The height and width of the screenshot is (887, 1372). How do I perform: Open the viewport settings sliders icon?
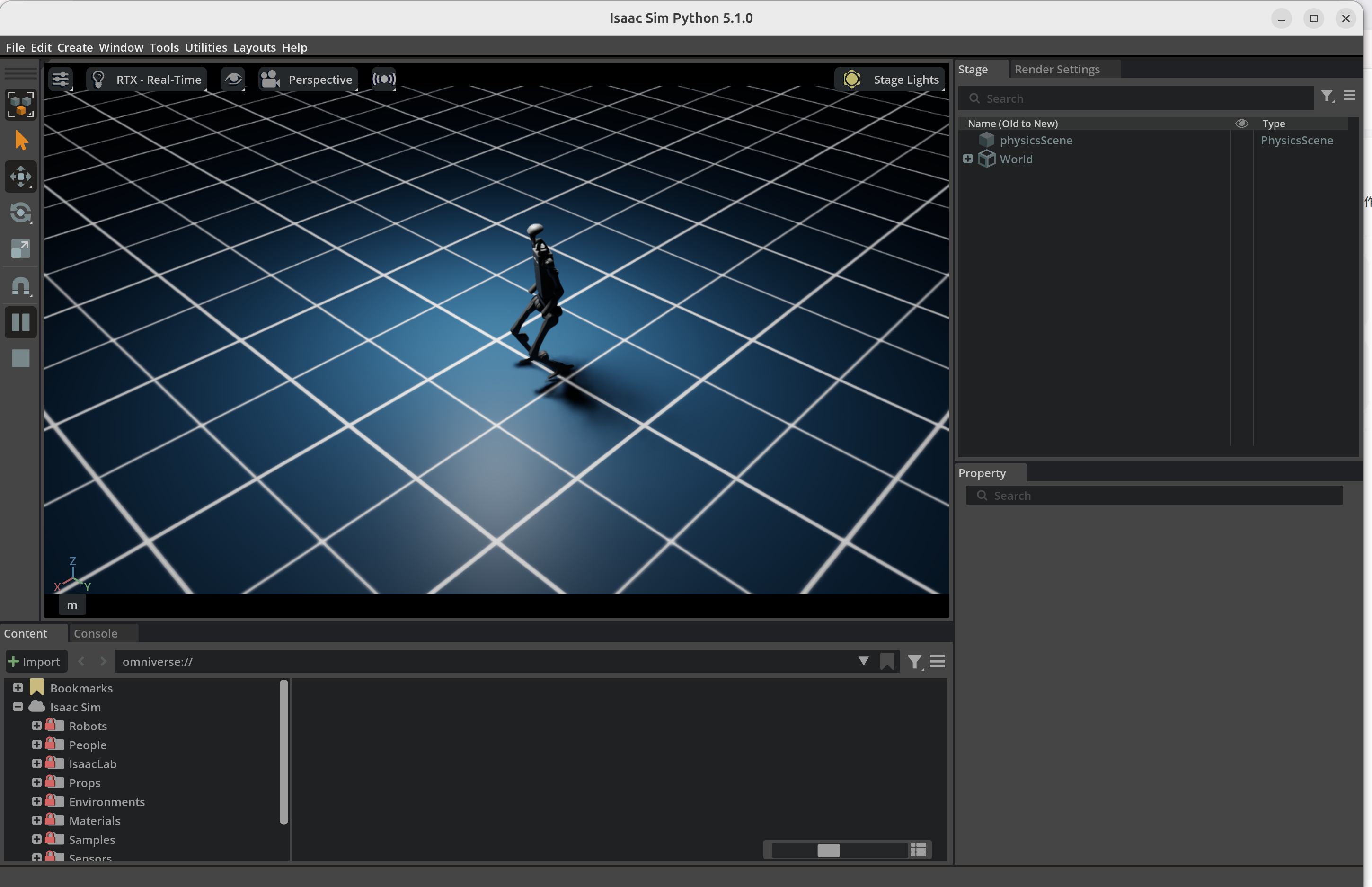(x=60, y=79)
